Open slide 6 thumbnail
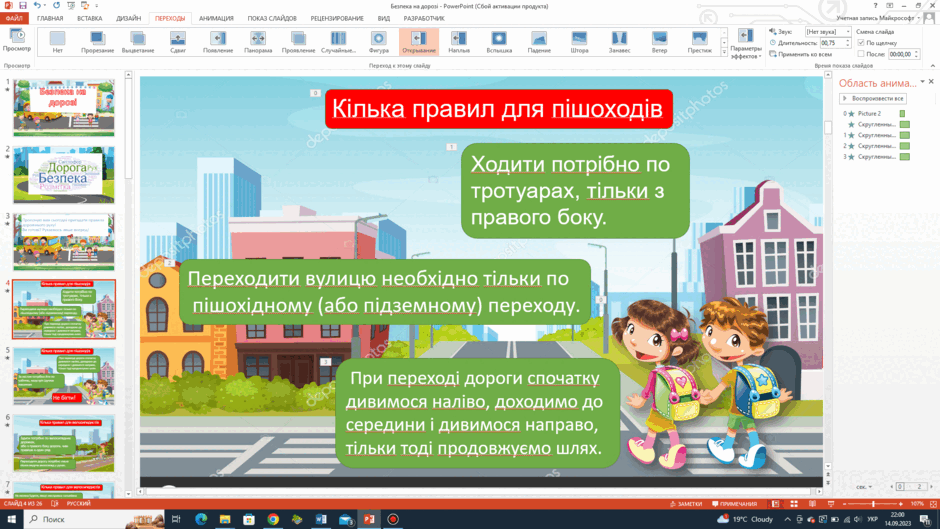 click(x=64, y=443)
